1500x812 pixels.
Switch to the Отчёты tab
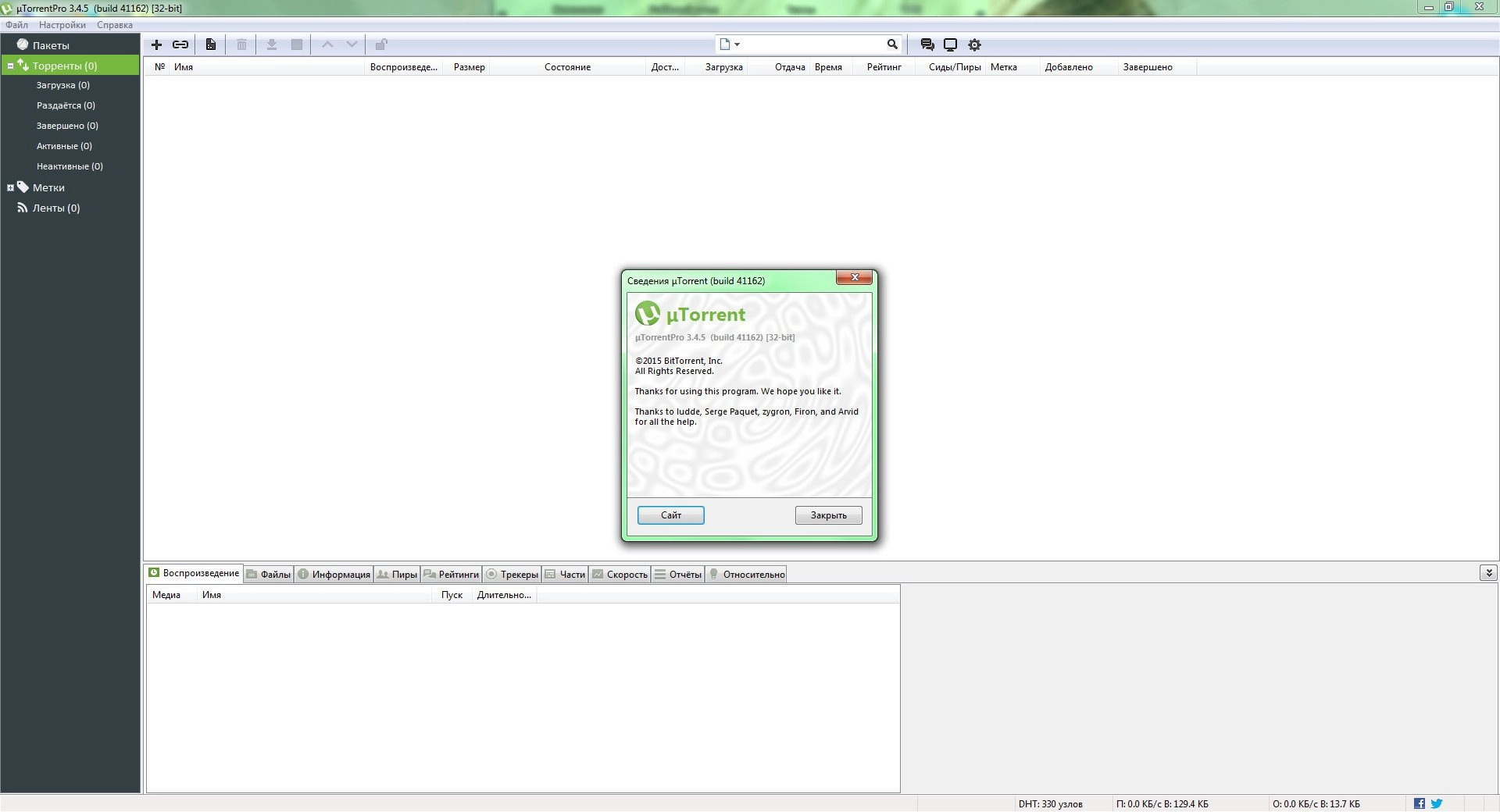point(678,575)
